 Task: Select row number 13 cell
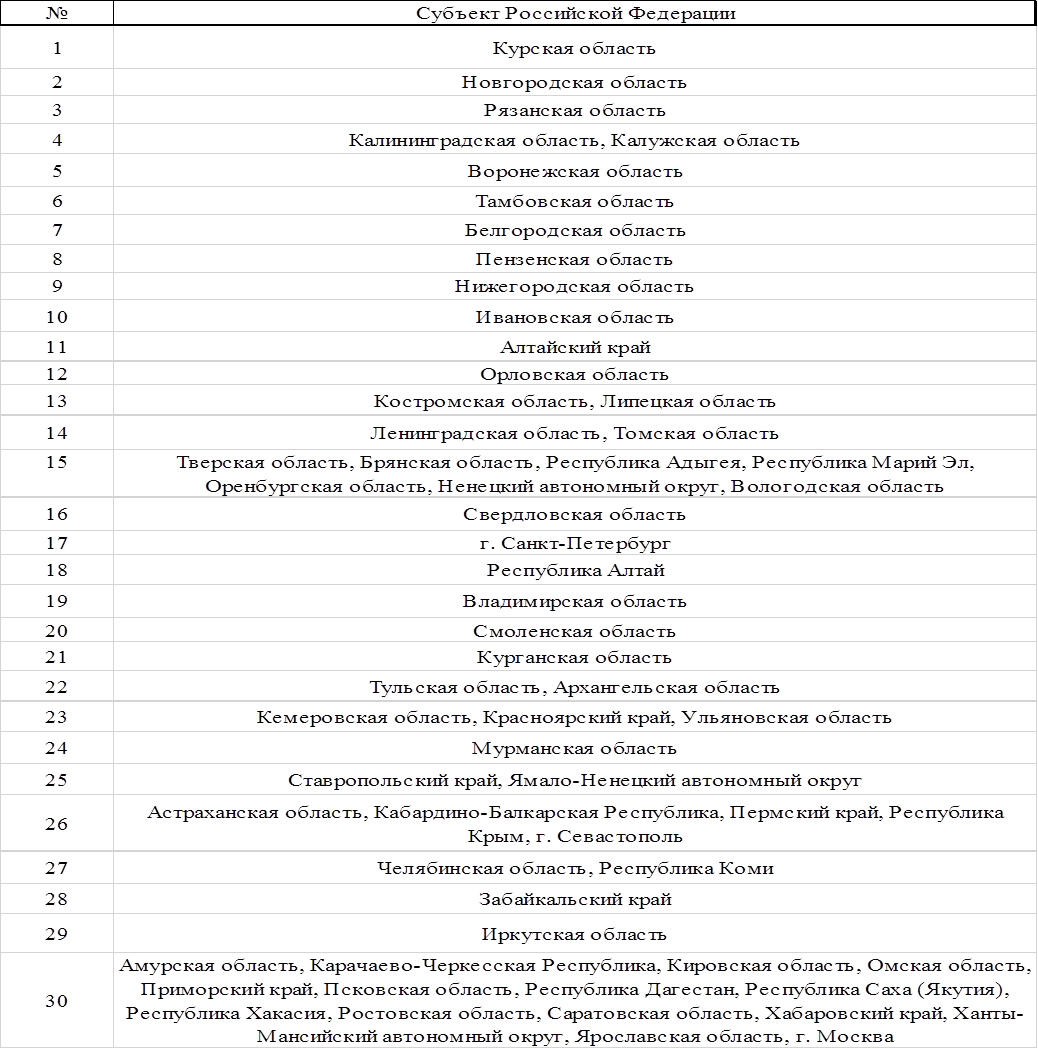point(57,400)
